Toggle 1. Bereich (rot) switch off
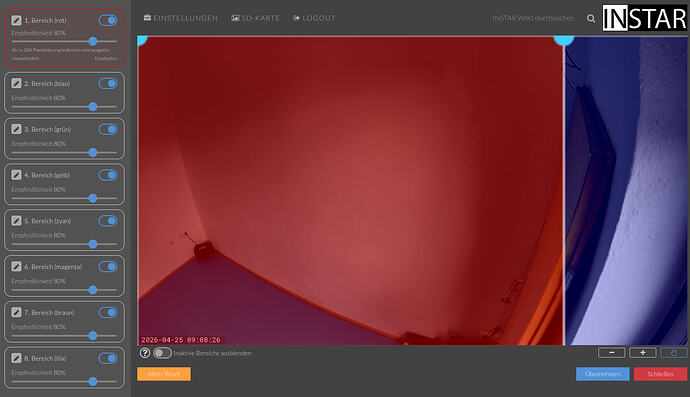Image resolution: width=690 pixels, height=397 pixels. coord(108,20)
